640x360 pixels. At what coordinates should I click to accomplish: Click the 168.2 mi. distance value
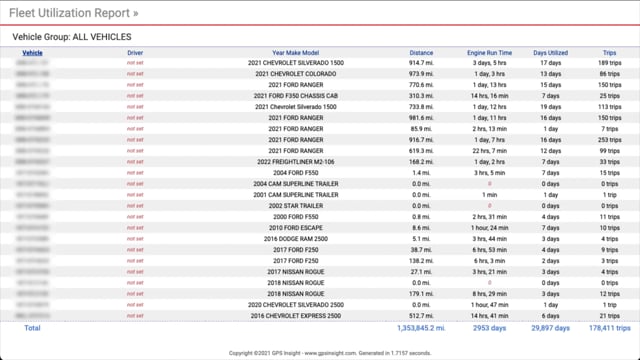click(421, 162)
